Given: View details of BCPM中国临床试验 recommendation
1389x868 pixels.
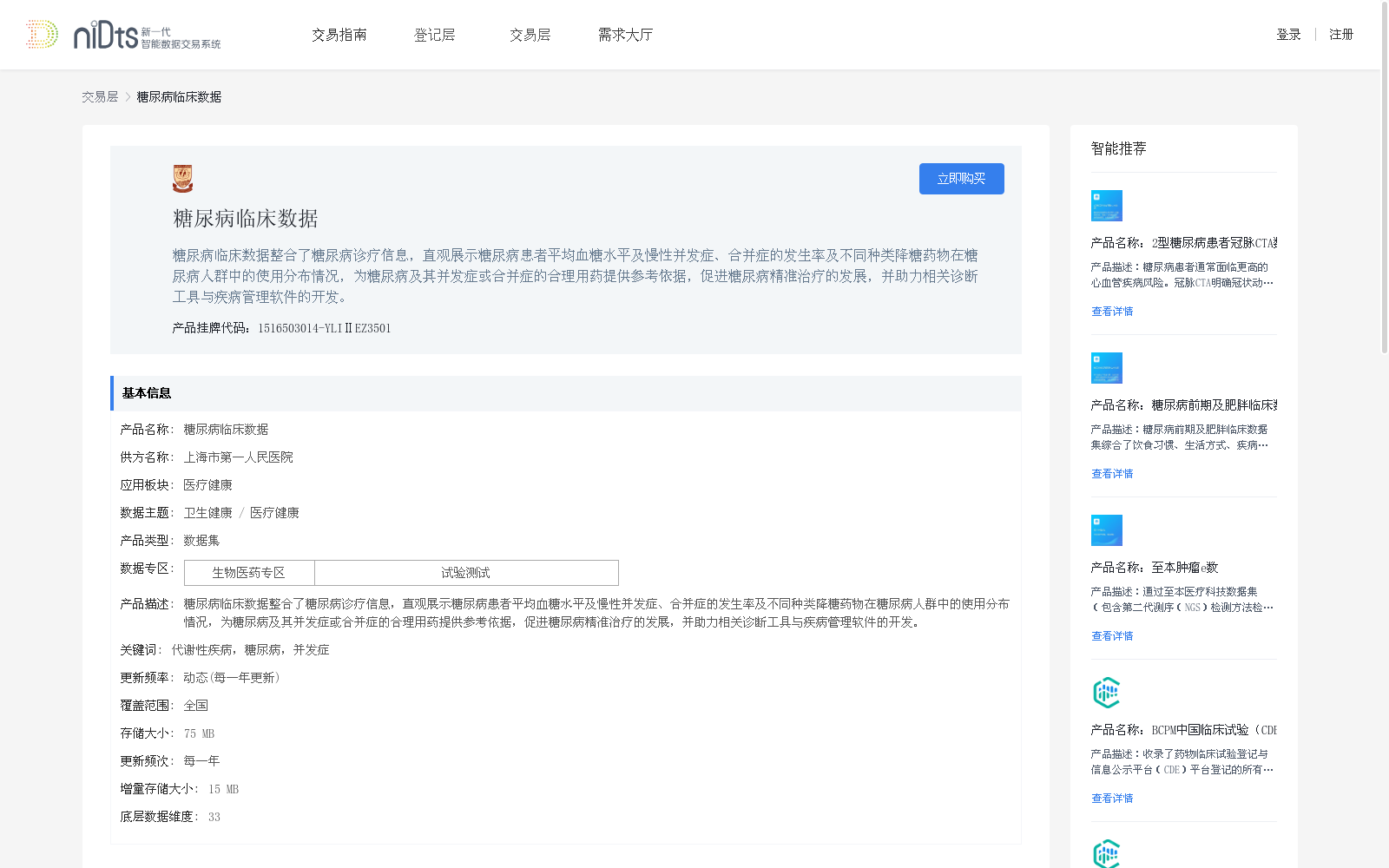Looking at the screenshot, I should [x=1112, y=799].
